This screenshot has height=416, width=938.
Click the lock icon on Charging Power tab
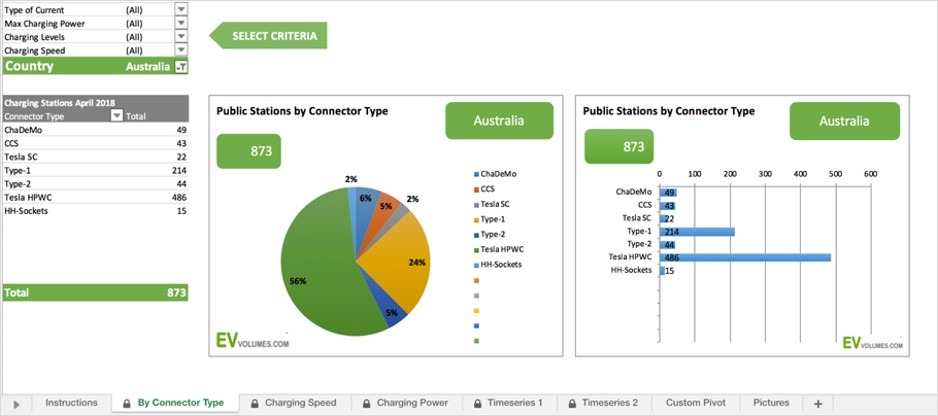[367, 403]
